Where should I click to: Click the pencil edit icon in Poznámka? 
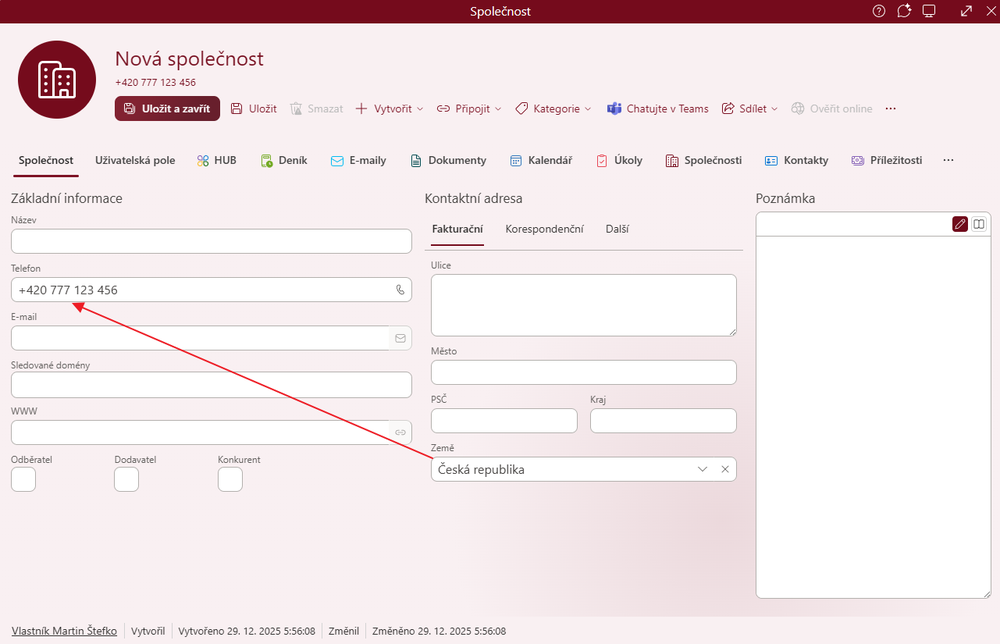(960, 224)
